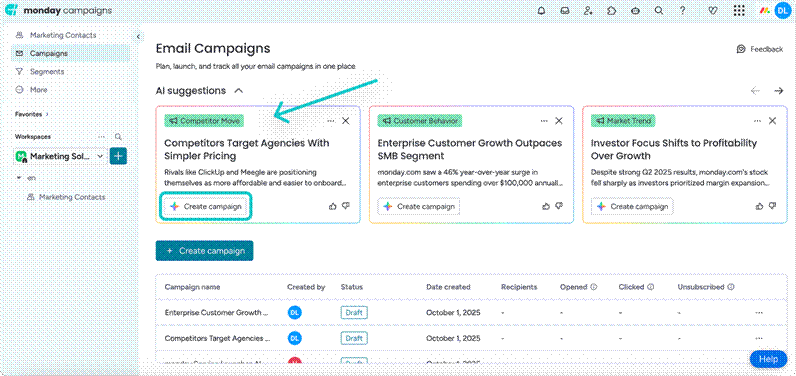Go to next AI suggestions
Viewport: 796px width, 376px height.
(x=778, y=91)
